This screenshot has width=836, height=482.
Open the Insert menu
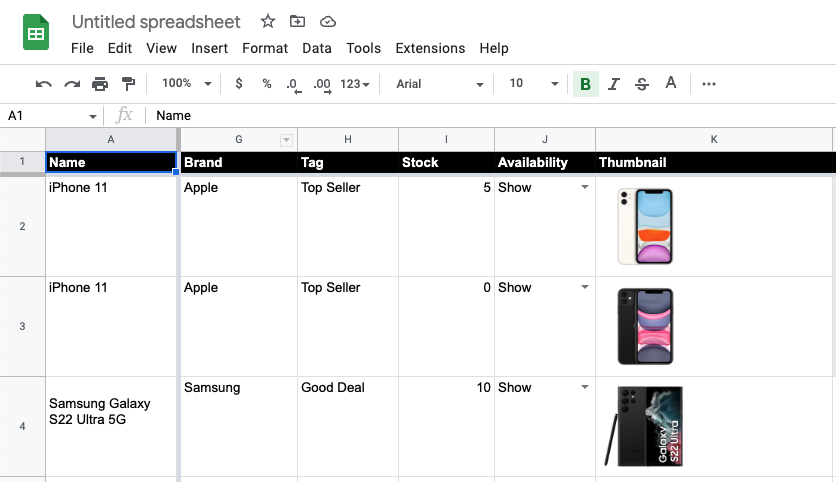[209, 48]
